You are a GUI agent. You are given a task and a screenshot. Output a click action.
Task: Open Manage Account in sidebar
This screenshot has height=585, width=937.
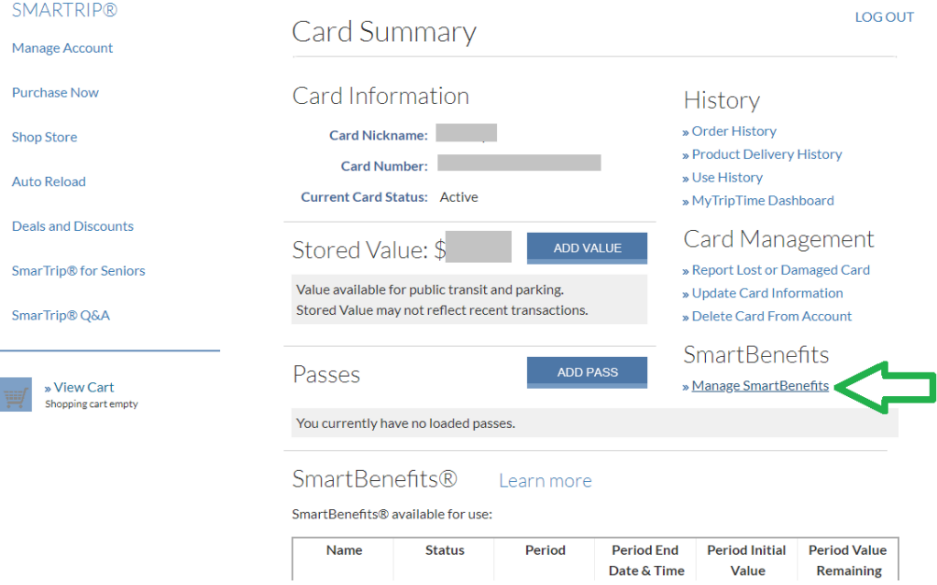coord(62,48)
